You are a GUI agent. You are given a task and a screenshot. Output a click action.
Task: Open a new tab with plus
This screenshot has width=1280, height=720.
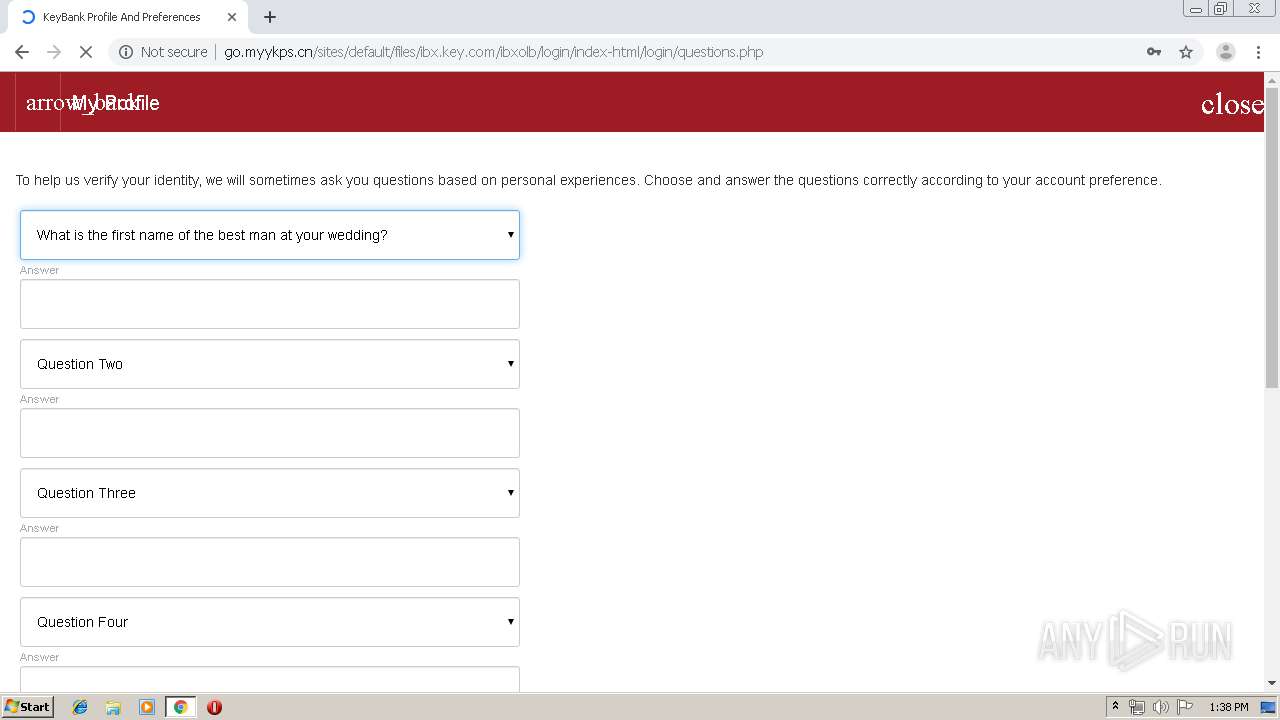click(270, 17)
